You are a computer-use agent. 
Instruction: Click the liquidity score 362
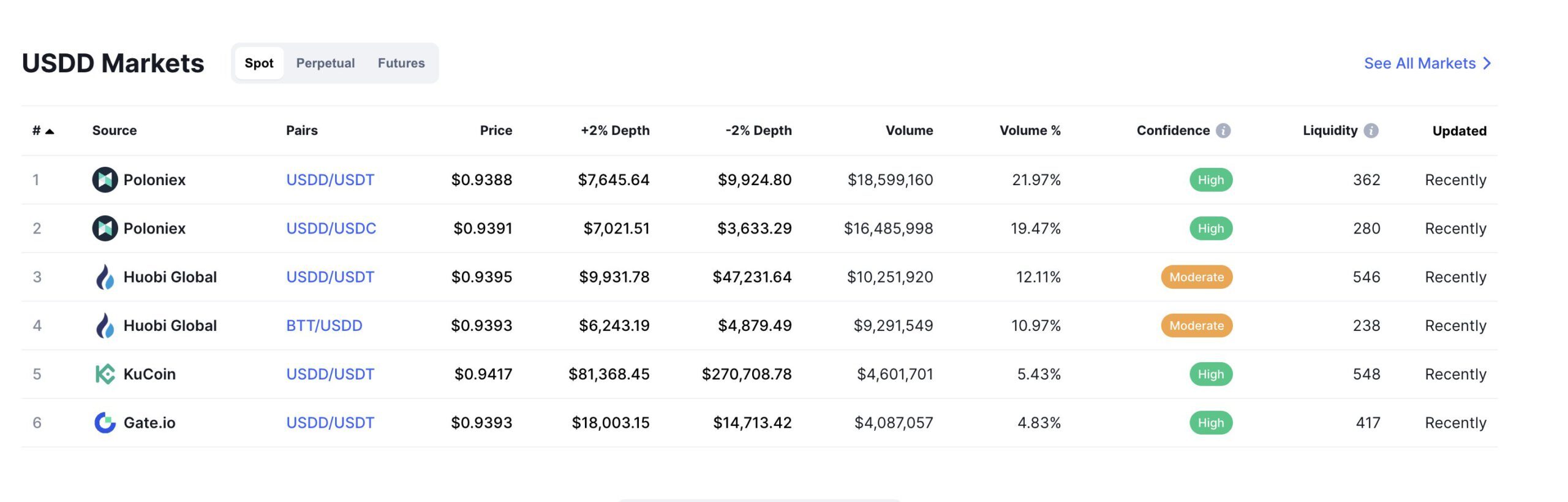(1366, 180)
